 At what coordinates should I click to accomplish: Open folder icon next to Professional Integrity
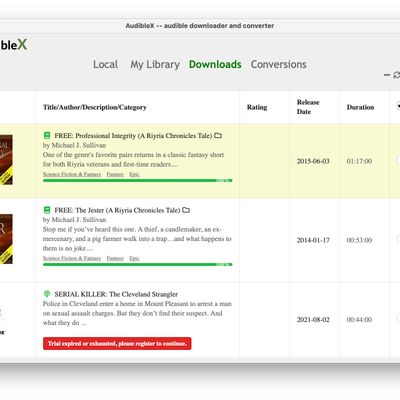click(218, 135)
